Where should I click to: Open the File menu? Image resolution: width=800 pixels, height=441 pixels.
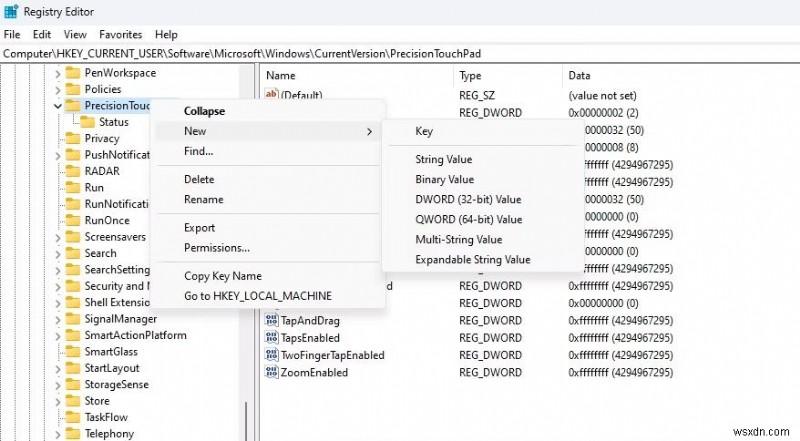pyautogui.click(x=12, y=34)
